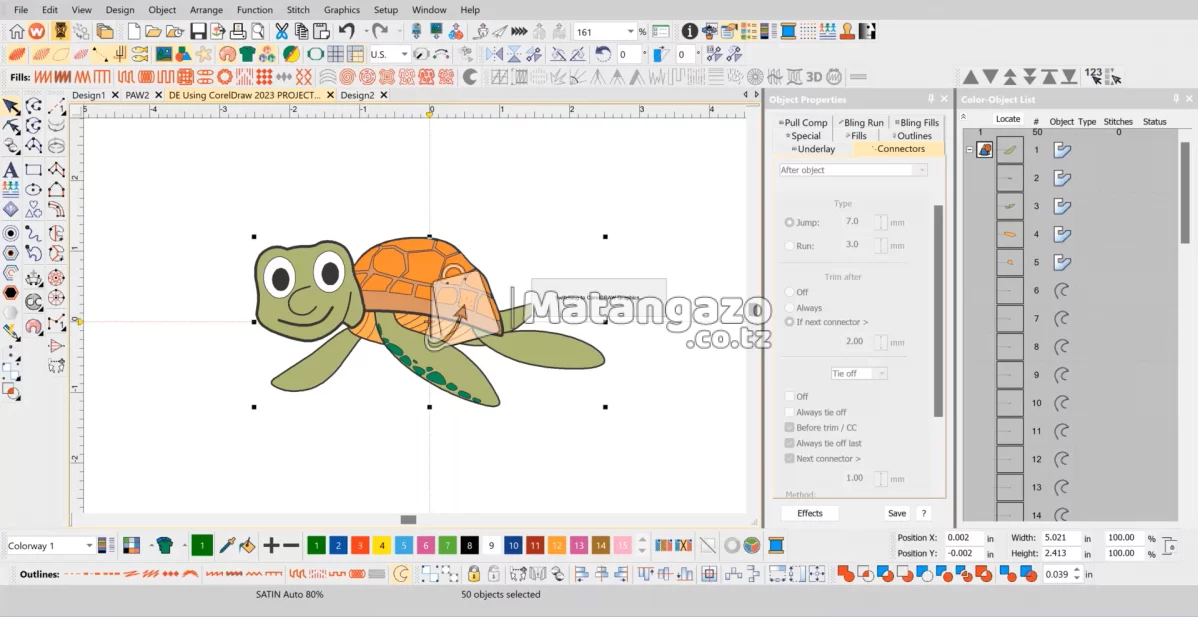
Task: Open the Print document icon
Action: [x=237, y=30]
